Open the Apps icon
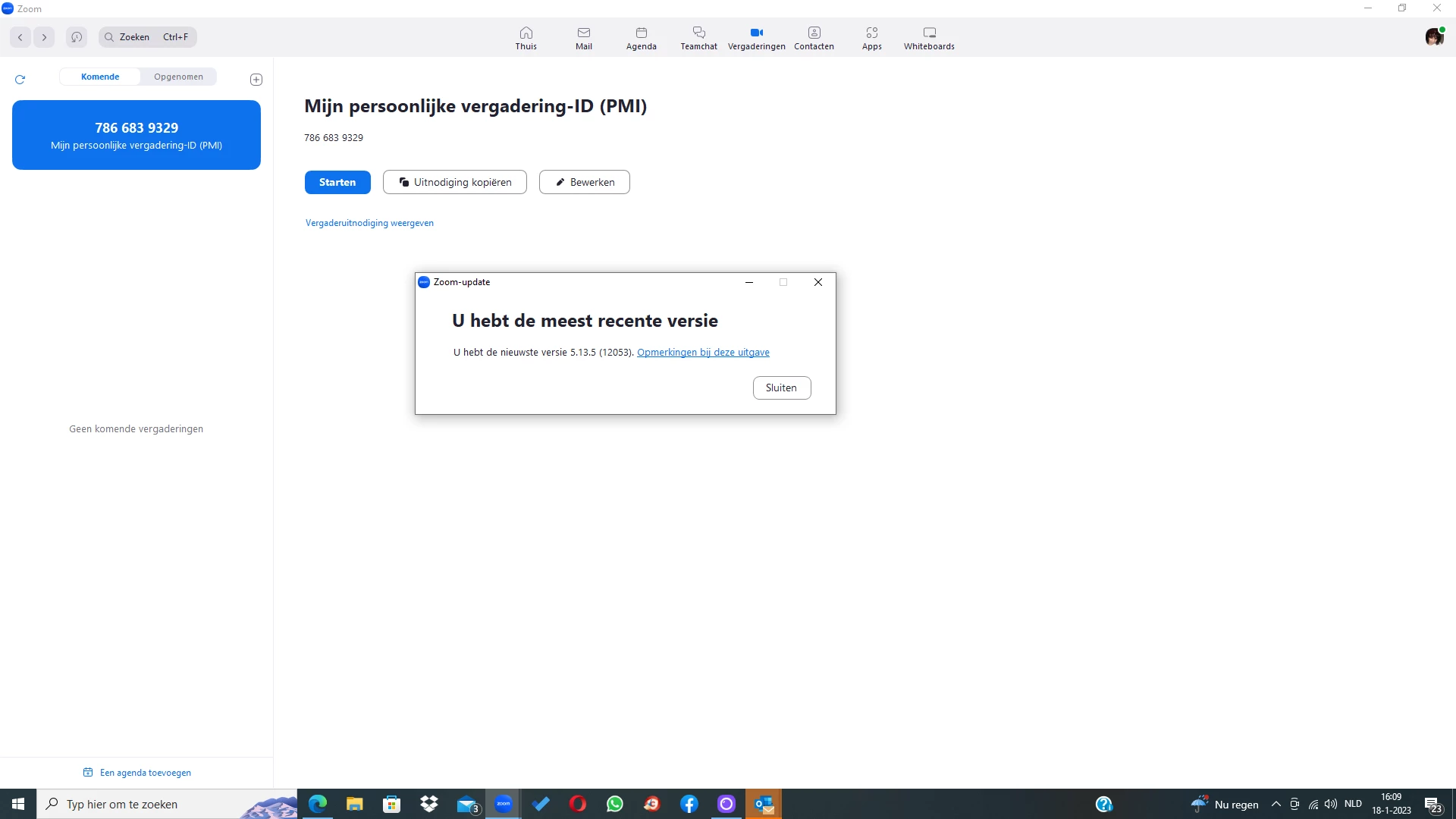This screenshot has height=819, width=1456. (871, 37)
